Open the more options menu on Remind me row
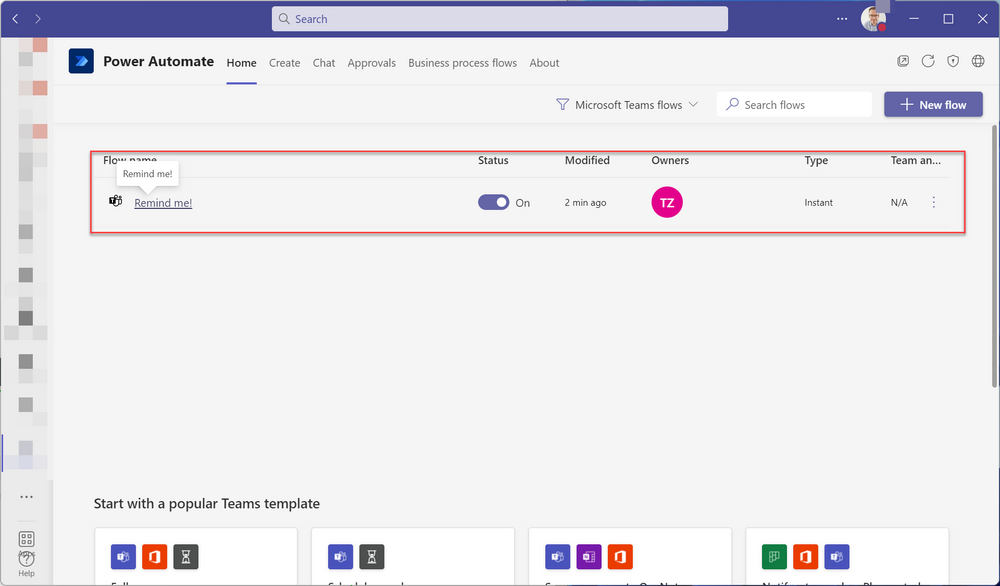Viewport: 1000px width, 586px height. [x=933, y=201]
